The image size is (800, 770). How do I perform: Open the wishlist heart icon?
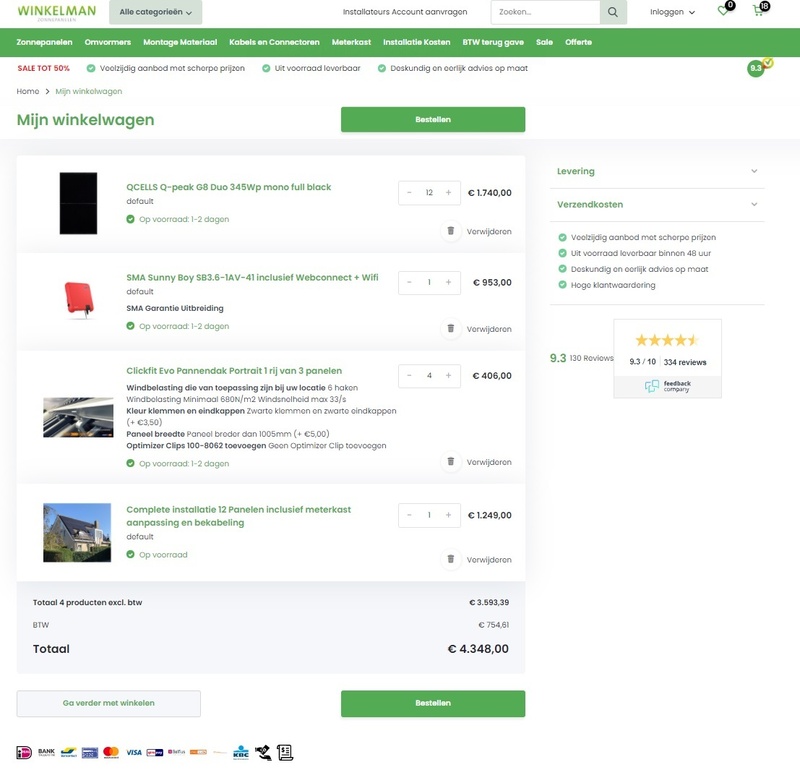[723, 10]
